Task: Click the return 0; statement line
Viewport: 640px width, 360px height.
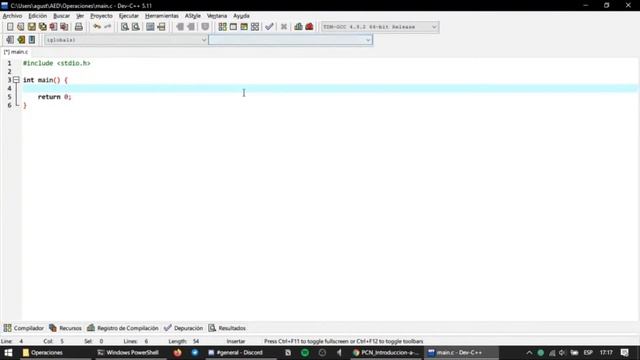Action: point(55,97)
